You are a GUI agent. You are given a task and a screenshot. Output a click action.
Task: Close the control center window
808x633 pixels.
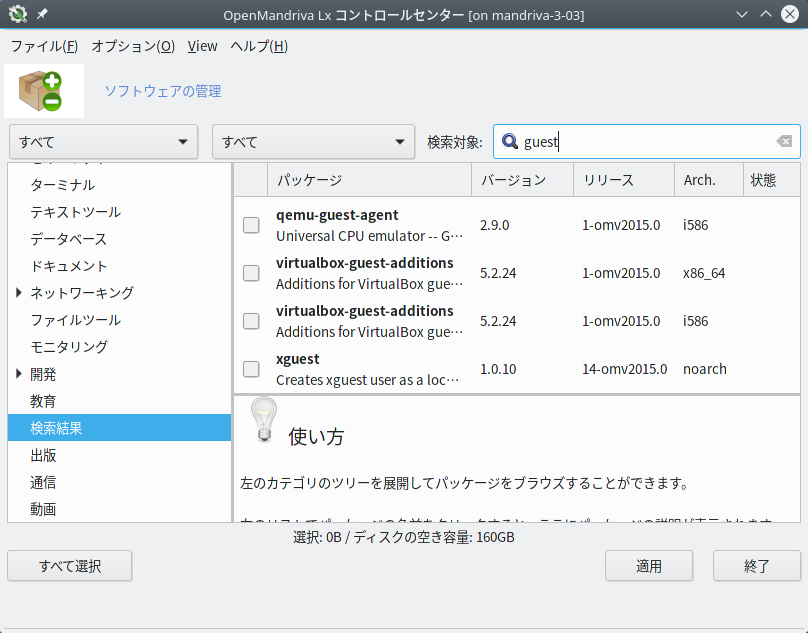[789, 14]
